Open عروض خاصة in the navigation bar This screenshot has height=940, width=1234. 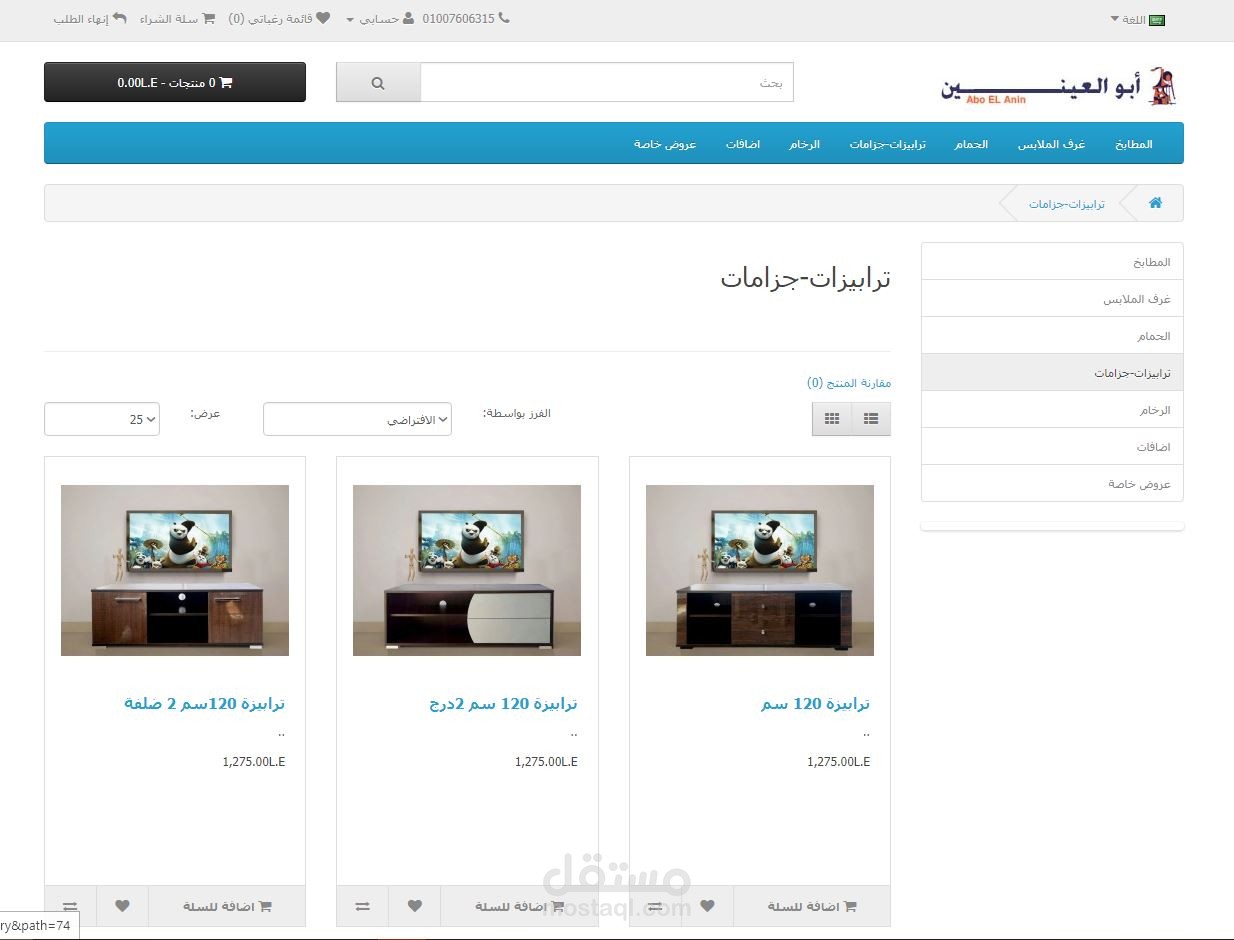coord(665,143)
